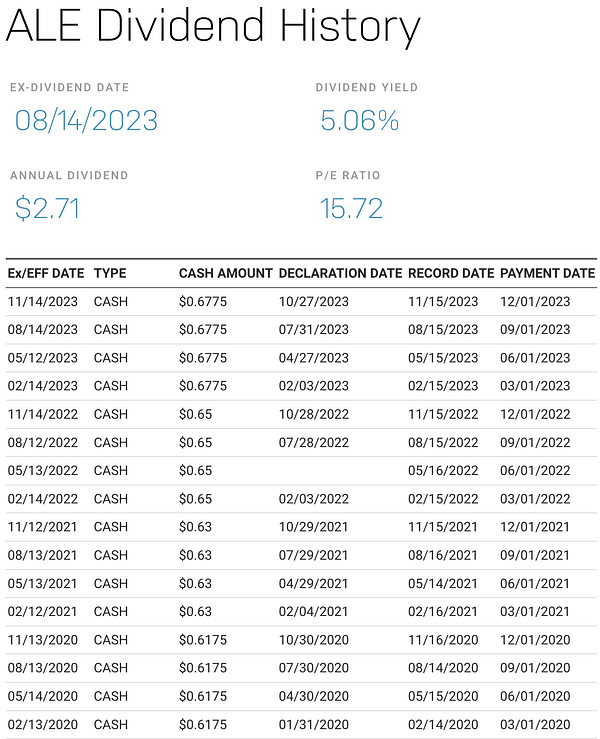This screenshot has width=600, height=739.
Task: Click the CASH AMOUNT column header
Action: (x=225, y=273)
